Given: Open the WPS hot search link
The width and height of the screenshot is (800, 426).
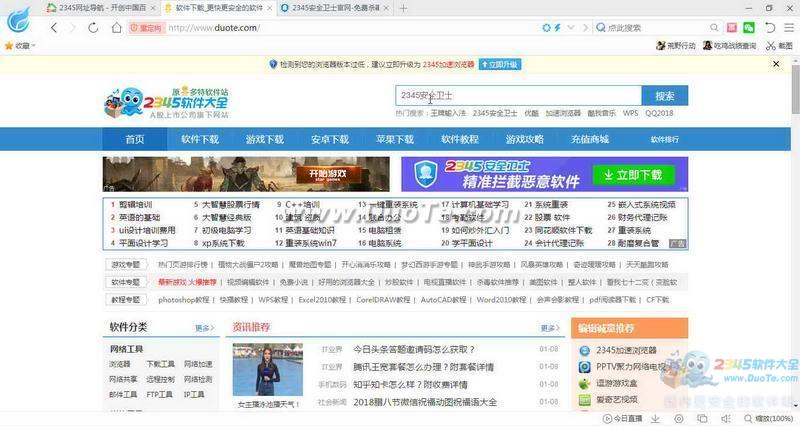Looking at the screenshot, I should coord(630,113).
